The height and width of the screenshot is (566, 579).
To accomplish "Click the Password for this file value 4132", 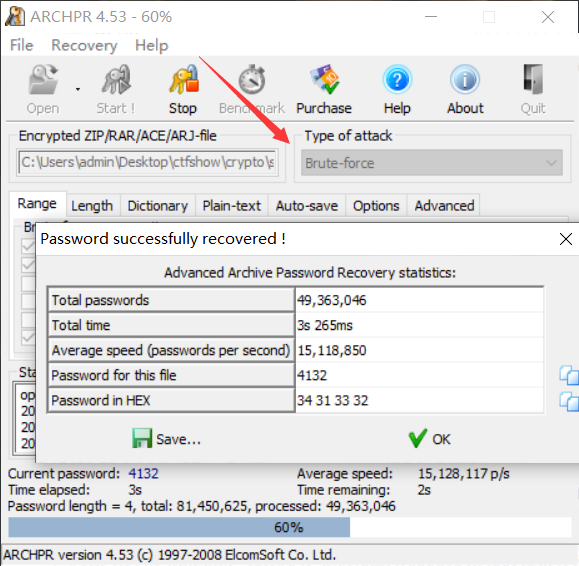I will (312, 375).
